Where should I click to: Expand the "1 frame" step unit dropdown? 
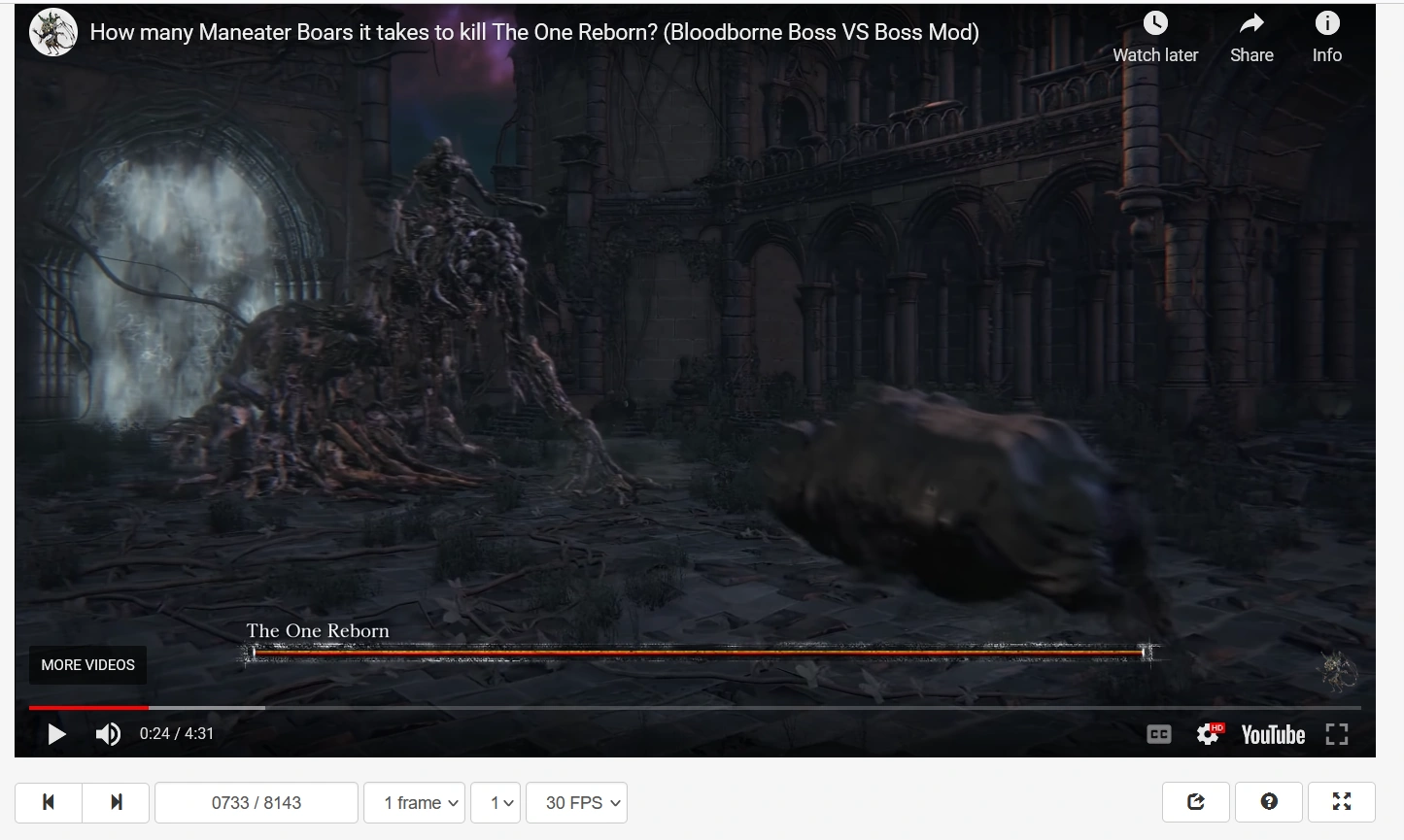coord(414,802)
